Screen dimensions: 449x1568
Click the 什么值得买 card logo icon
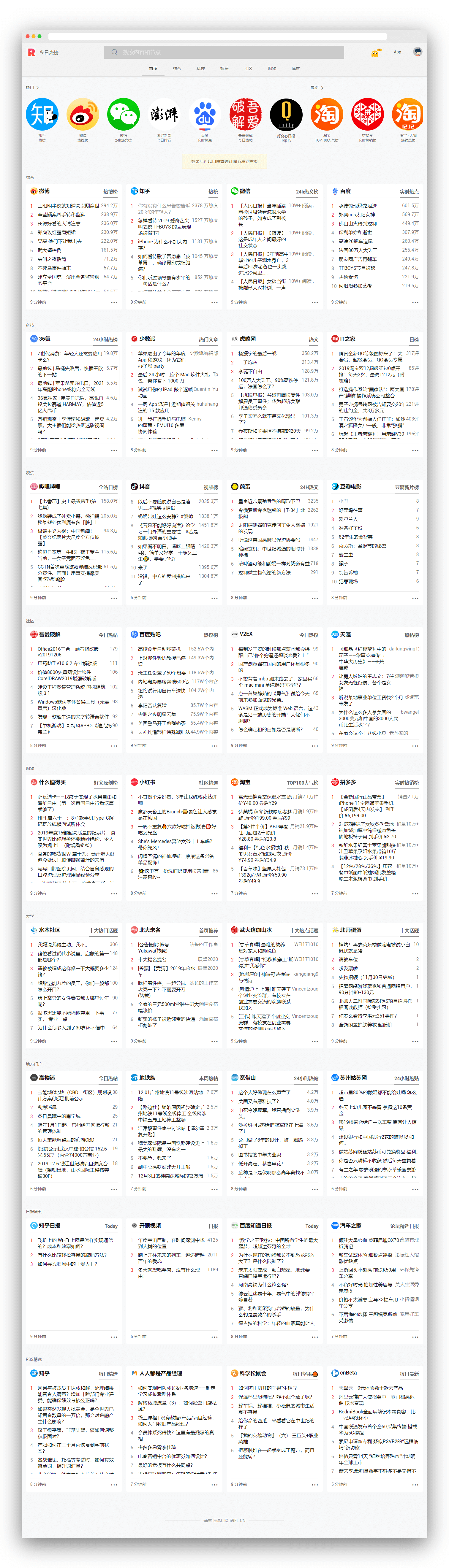[34, 782]
